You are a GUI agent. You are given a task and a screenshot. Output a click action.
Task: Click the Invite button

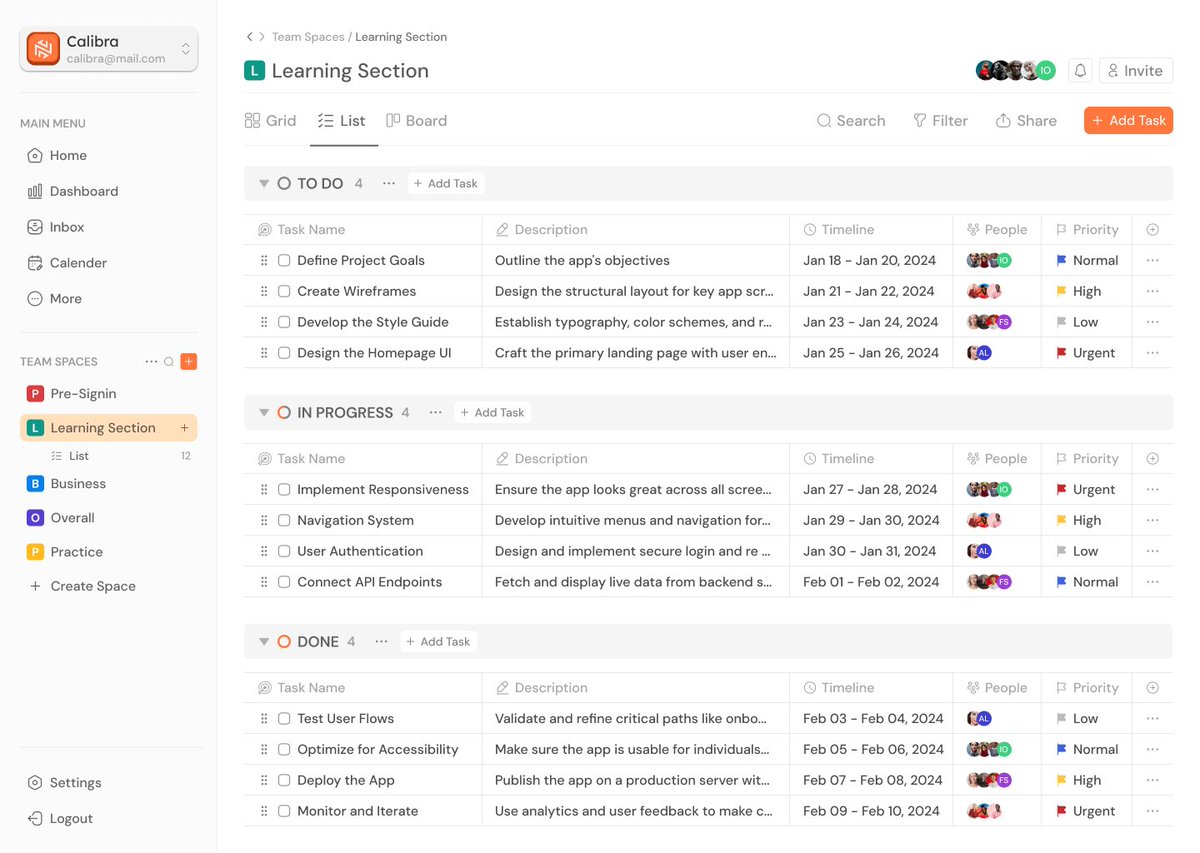(1135, 70)
